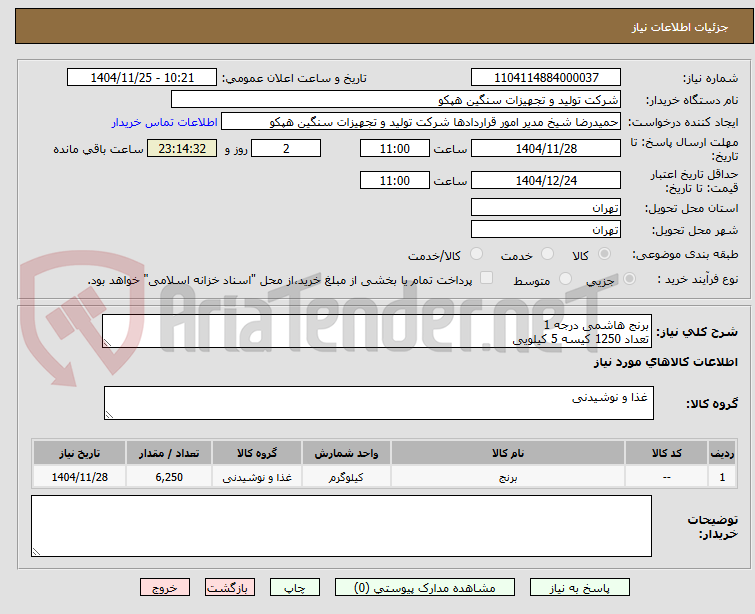Click the کد کالا column header
Image resolution: width=755 pixels, height=614 pixels.
666,453
